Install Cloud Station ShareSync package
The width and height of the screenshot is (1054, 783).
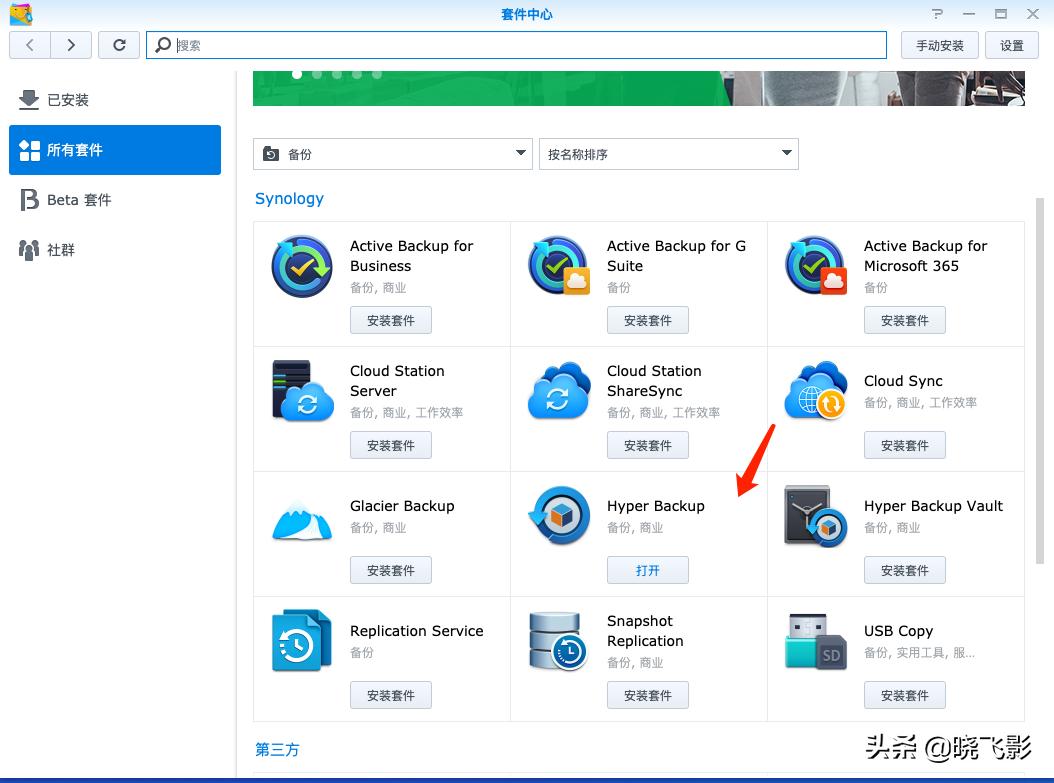tap(648, 445)
